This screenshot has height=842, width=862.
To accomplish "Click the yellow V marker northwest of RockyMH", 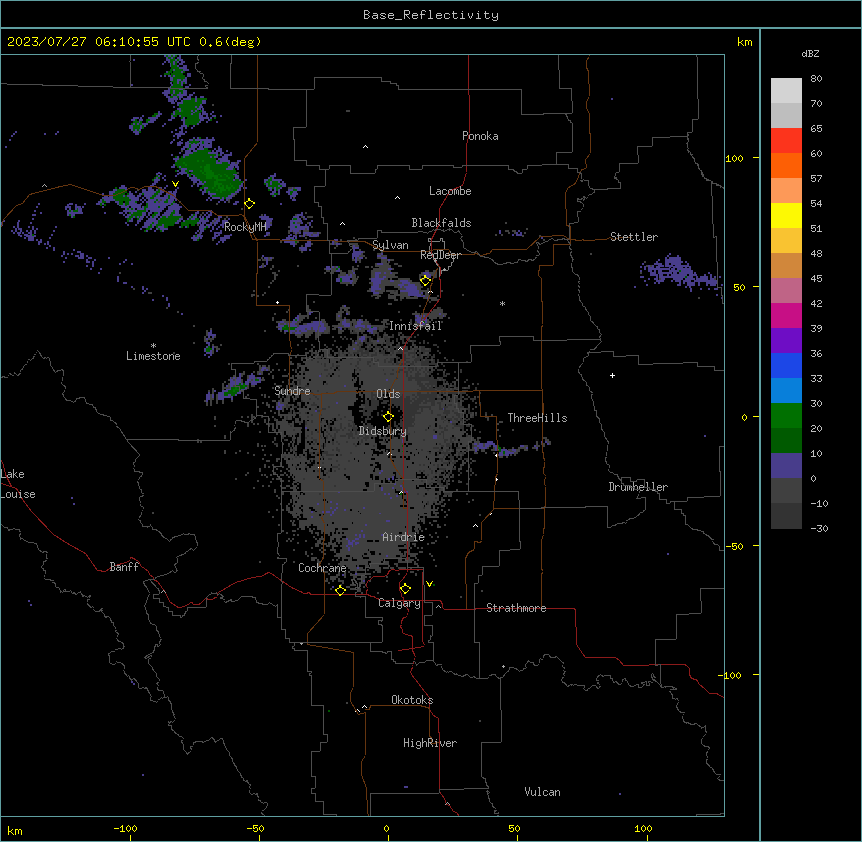I will click(175, 184).
